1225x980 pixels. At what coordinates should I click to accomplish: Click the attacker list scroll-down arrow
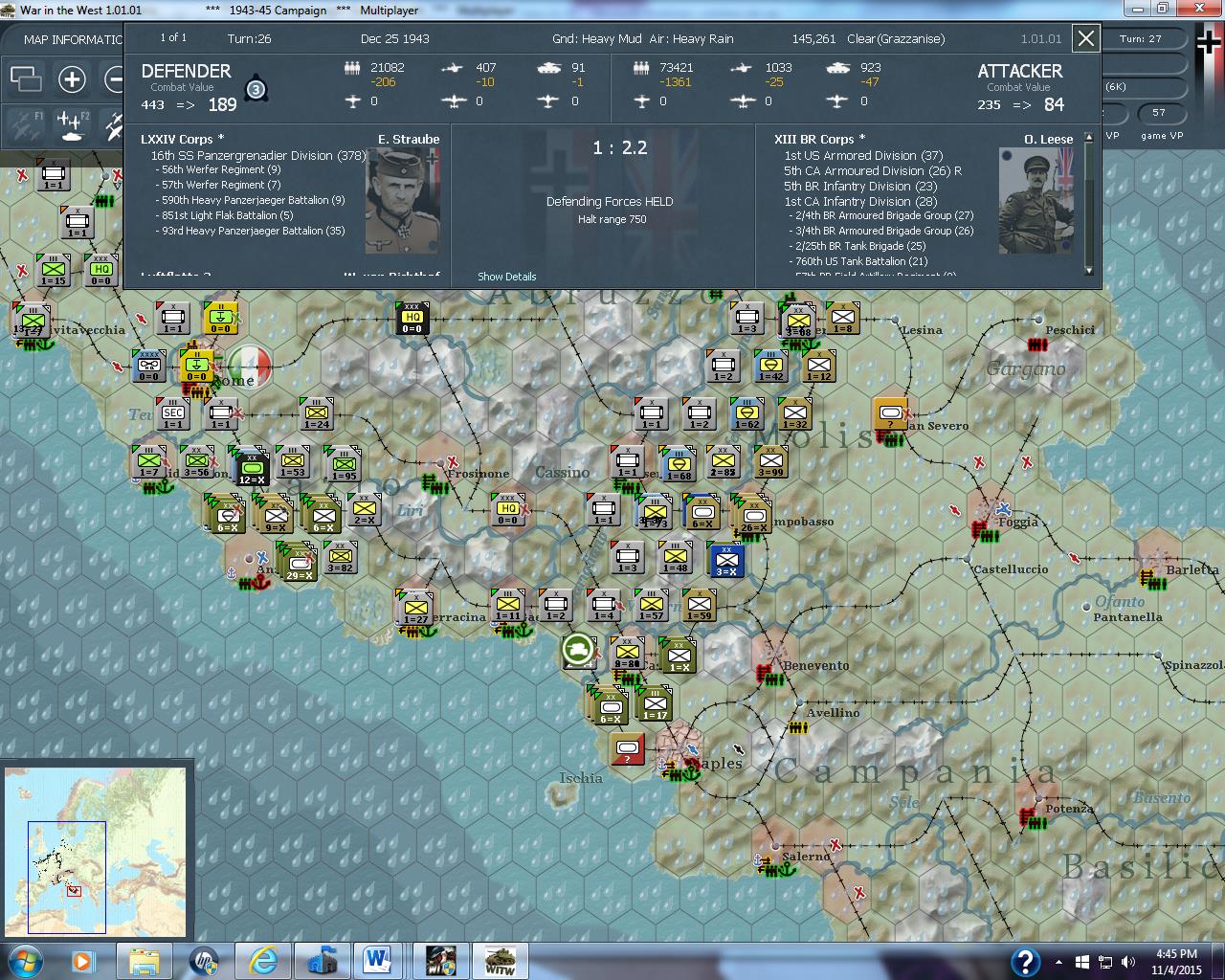(1087, 271)
